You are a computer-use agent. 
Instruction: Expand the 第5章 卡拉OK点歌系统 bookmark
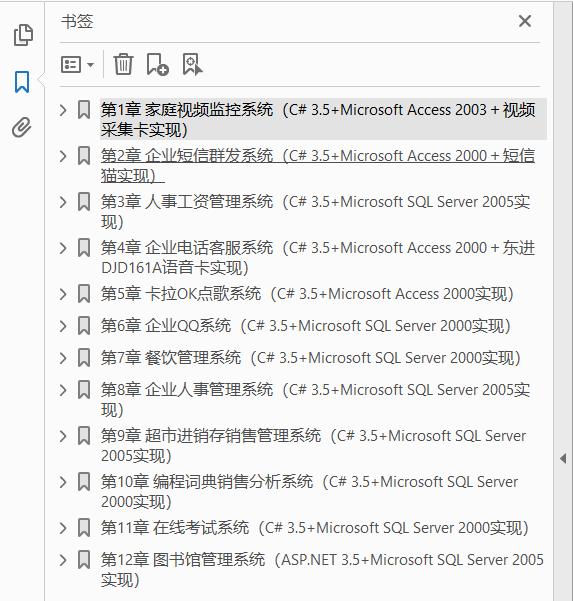[63, 294]
